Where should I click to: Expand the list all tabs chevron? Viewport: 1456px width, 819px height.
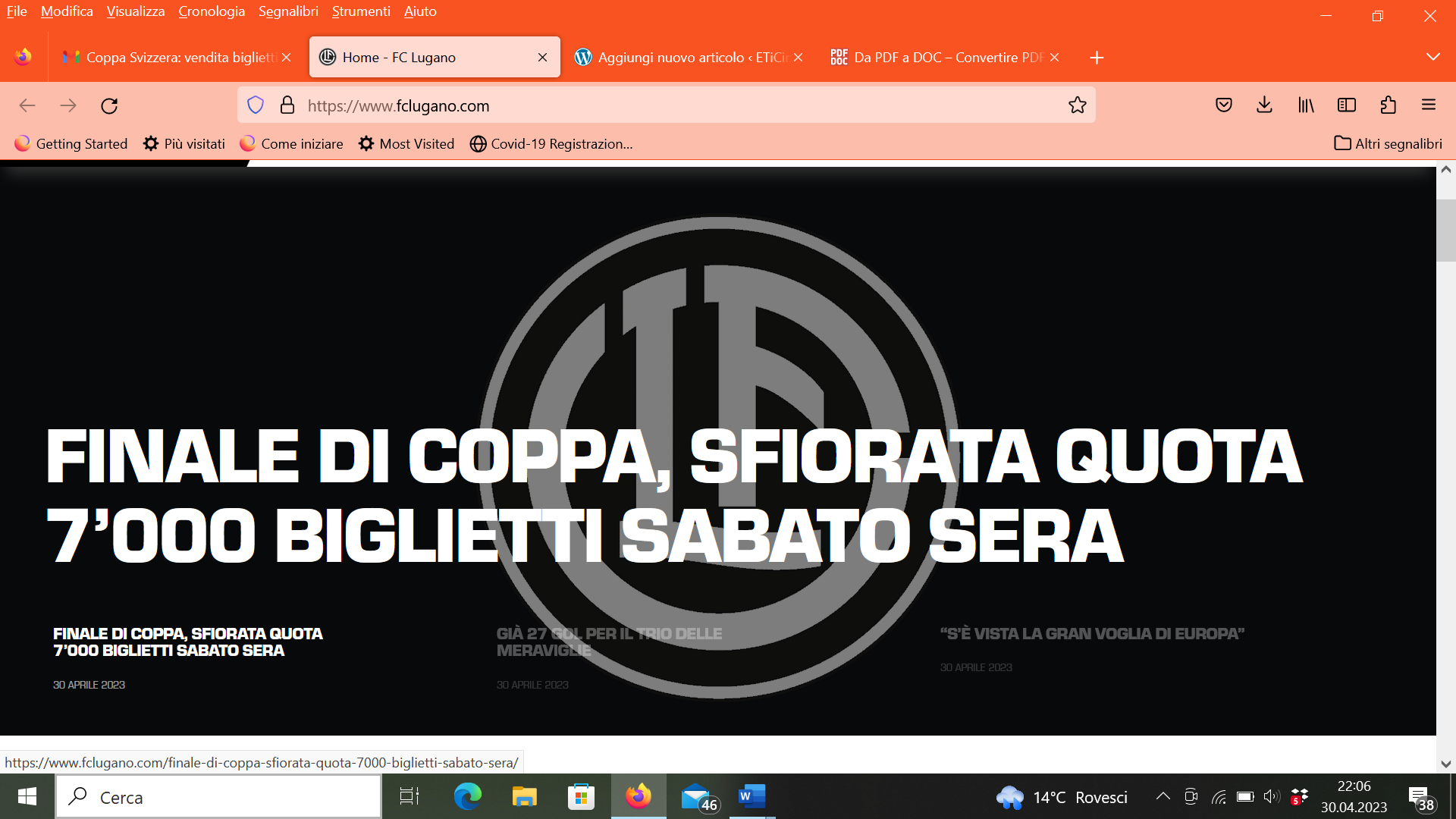tap(1432, 58)
